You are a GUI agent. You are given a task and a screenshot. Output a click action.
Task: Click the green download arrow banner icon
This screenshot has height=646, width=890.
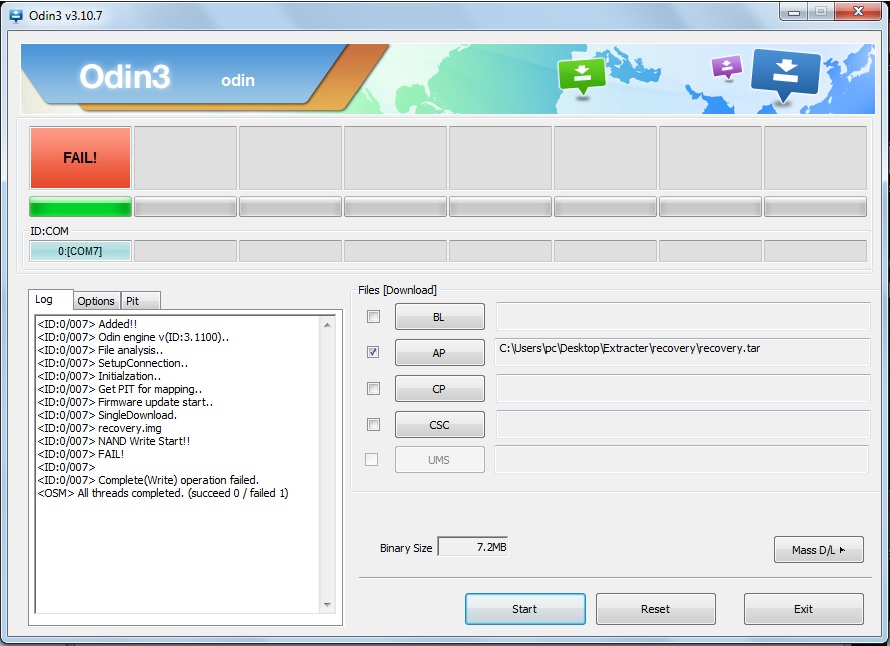pyautogui.click(x=582, y=76)
